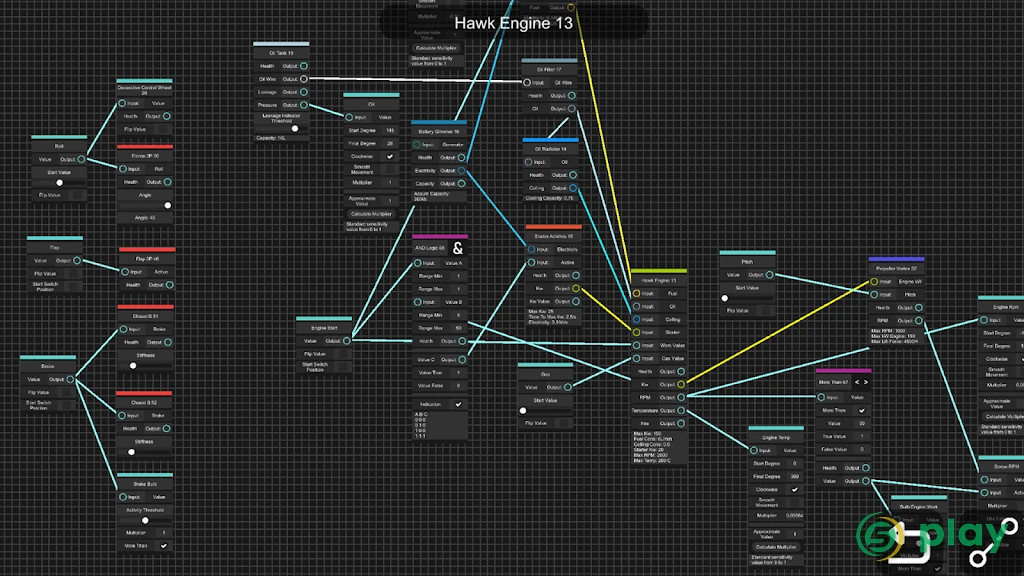Image resolution: width=1024 pixels, height=576 pixels.
Task: Click the right arrow on More Than 67 header
Action: coord(866,382)
